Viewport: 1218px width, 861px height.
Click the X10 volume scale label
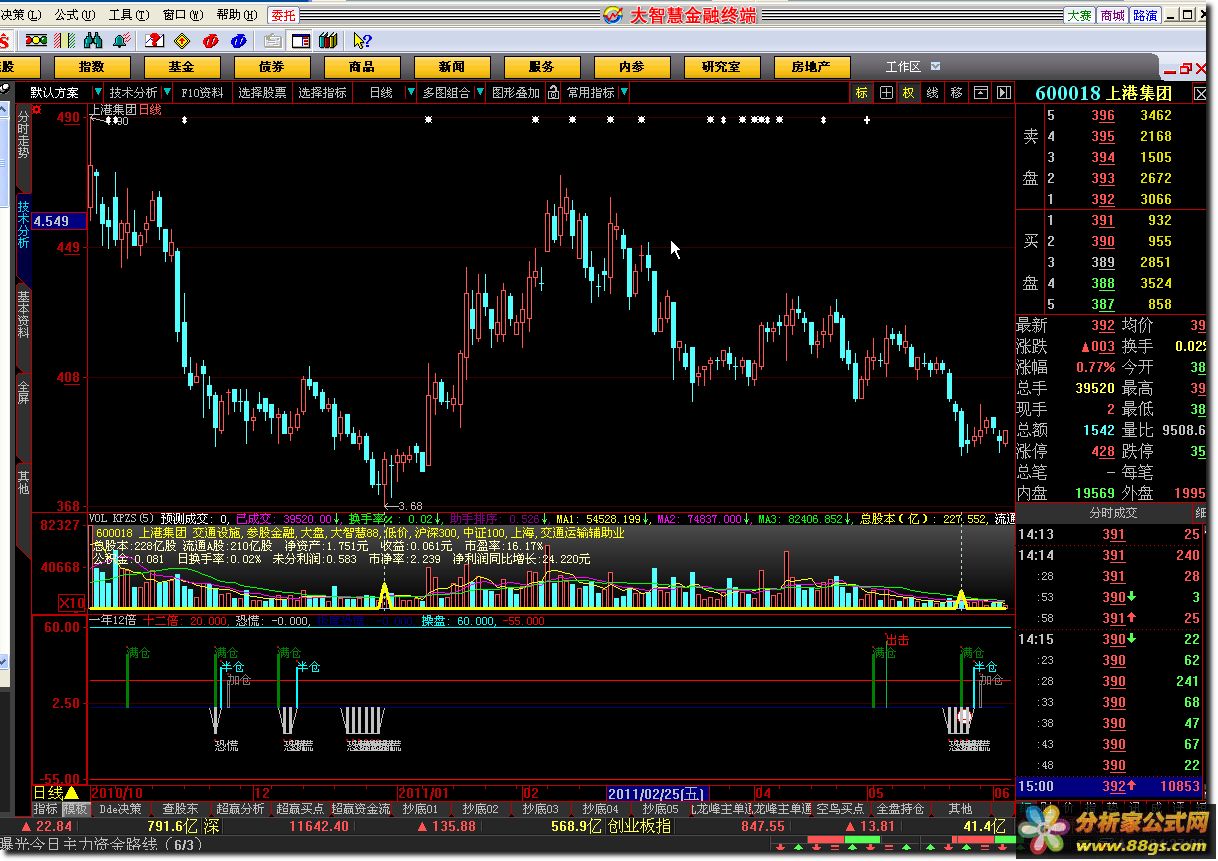(x=72, y=602)
